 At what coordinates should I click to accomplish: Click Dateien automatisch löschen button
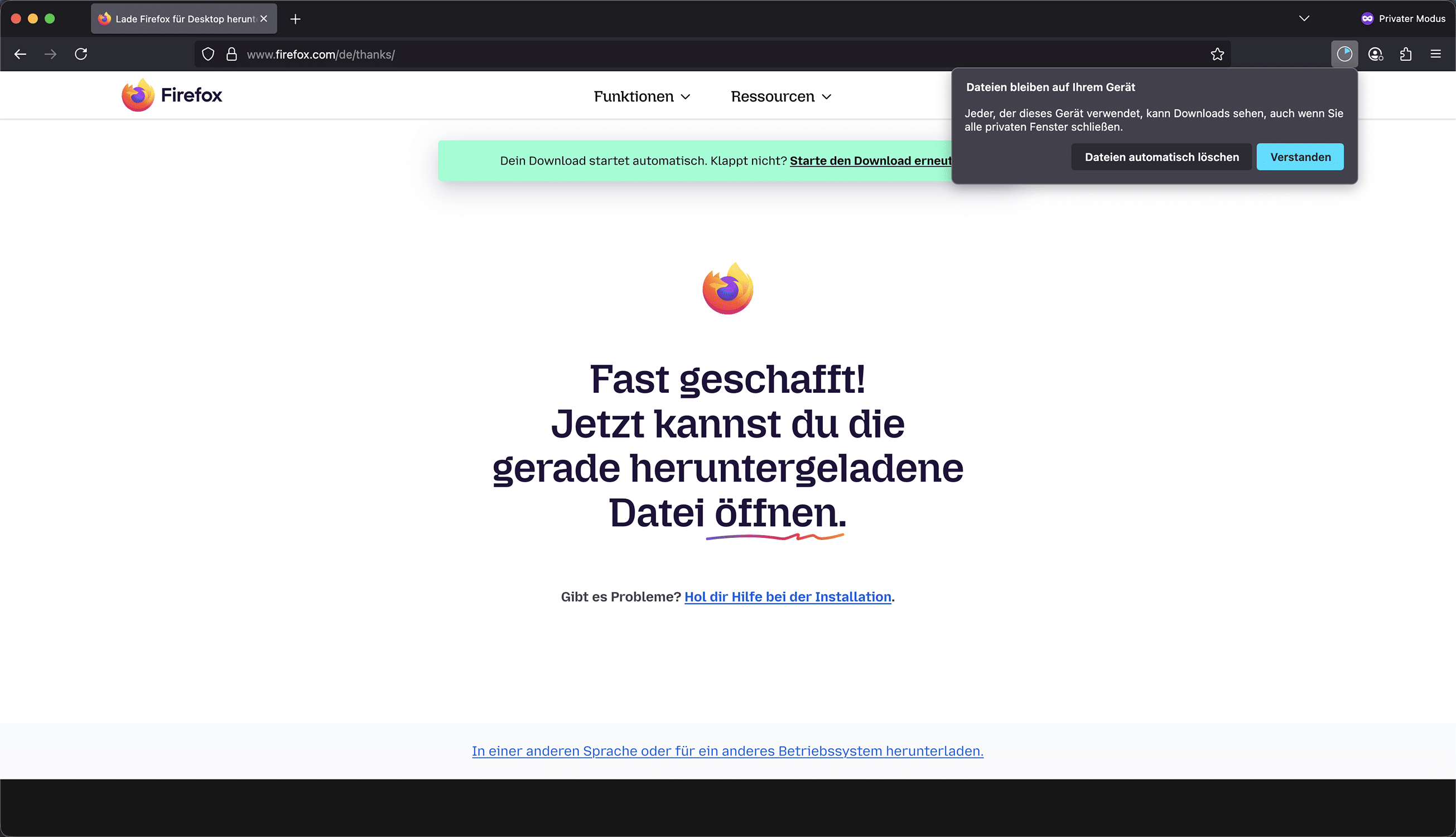[1161, 157]
